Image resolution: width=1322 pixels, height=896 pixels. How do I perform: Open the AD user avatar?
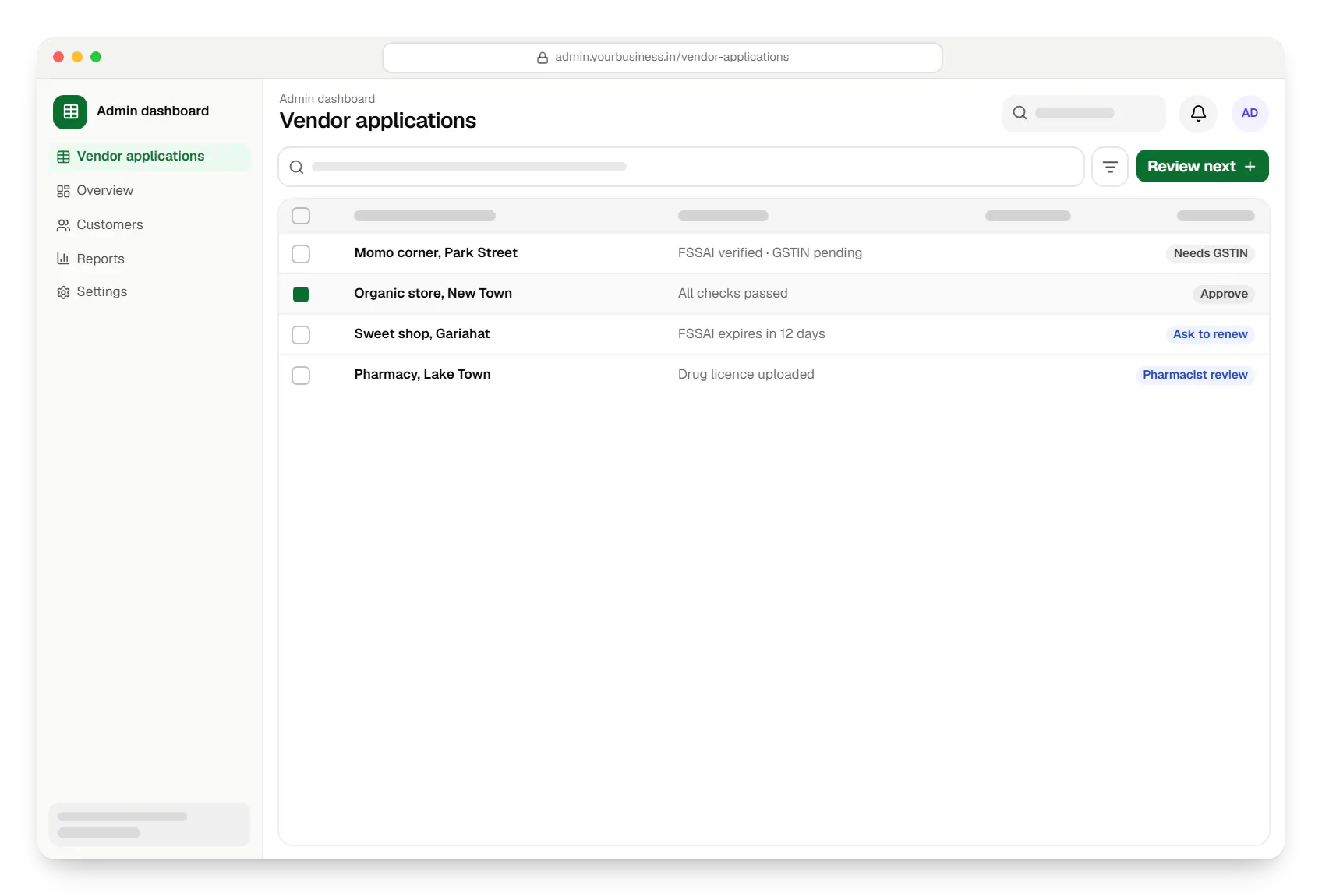1250,113
